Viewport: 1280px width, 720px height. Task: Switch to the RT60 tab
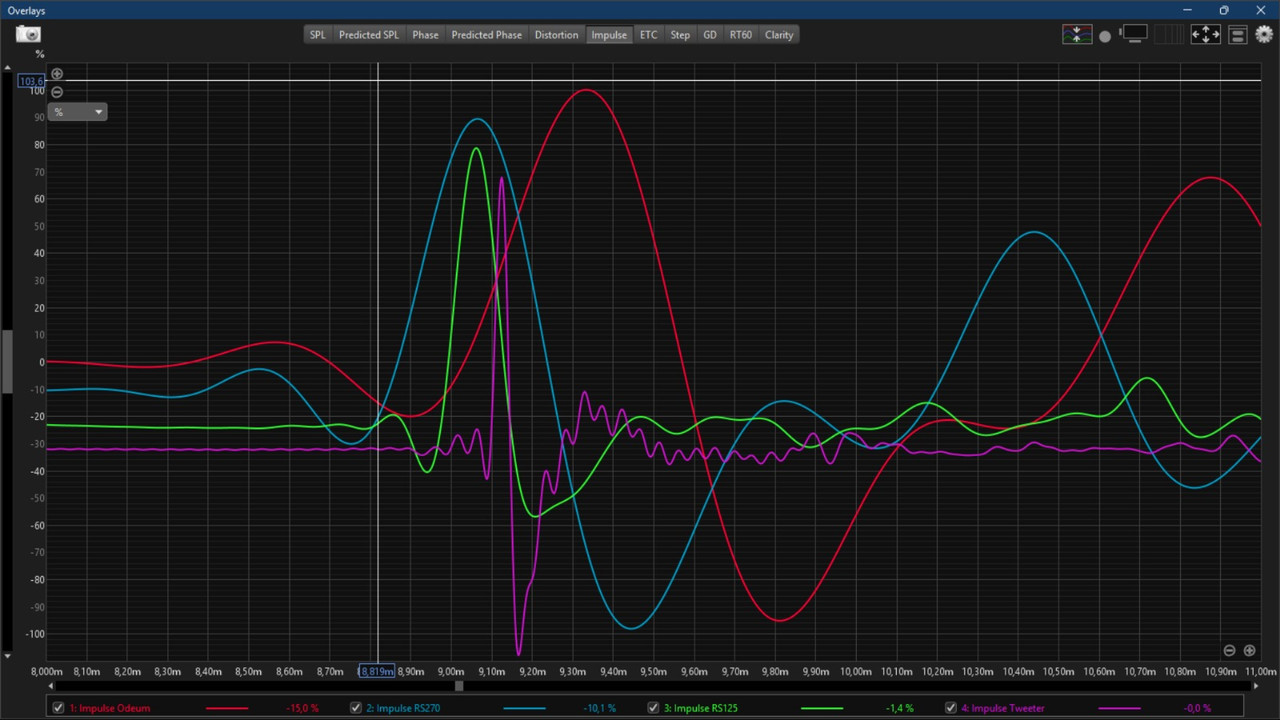740,35
